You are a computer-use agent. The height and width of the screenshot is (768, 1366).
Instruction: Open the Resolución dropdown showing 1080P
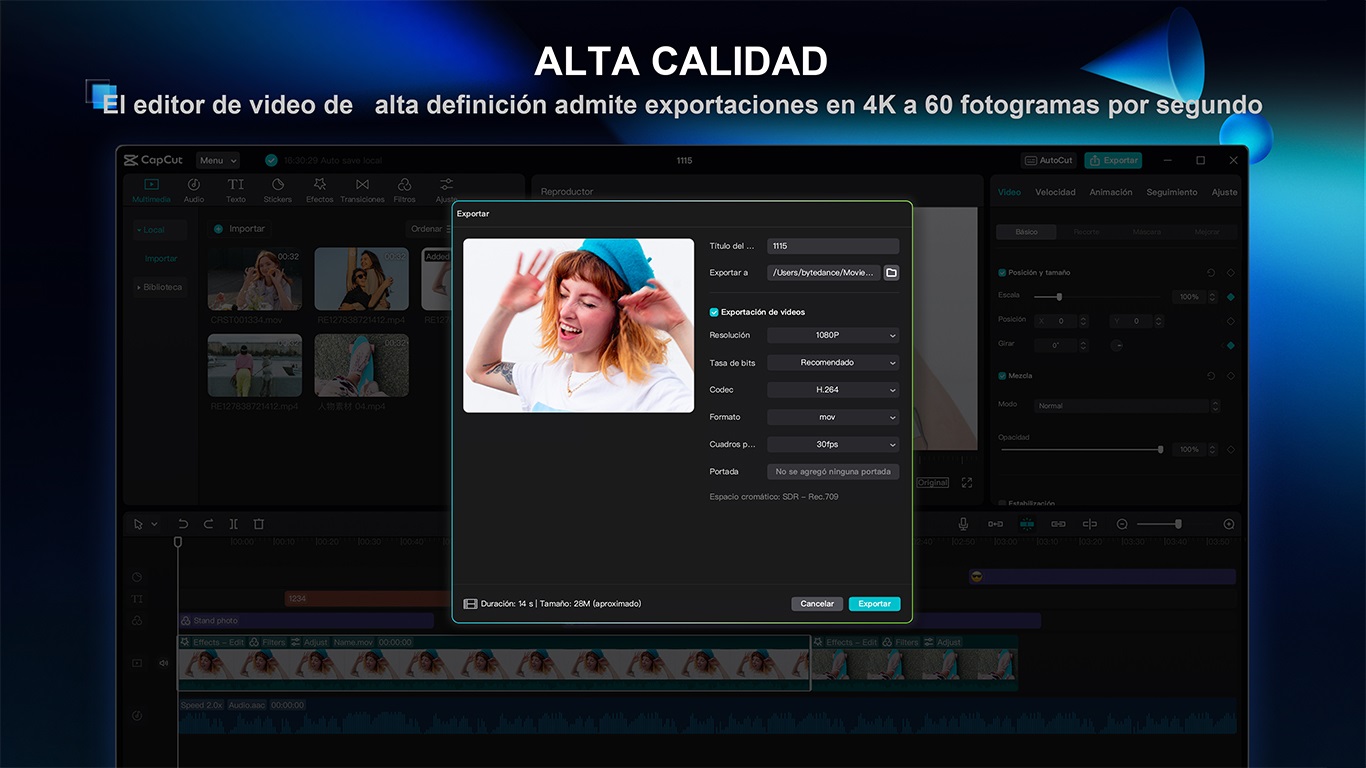832,336
